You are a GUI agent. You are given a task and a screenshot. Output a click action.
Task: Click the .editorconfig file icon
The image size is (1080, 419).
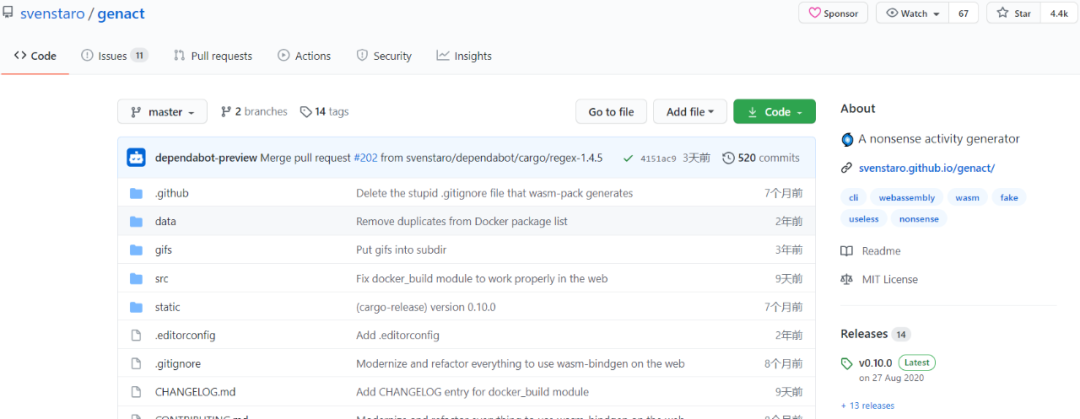tap(136, 335)
